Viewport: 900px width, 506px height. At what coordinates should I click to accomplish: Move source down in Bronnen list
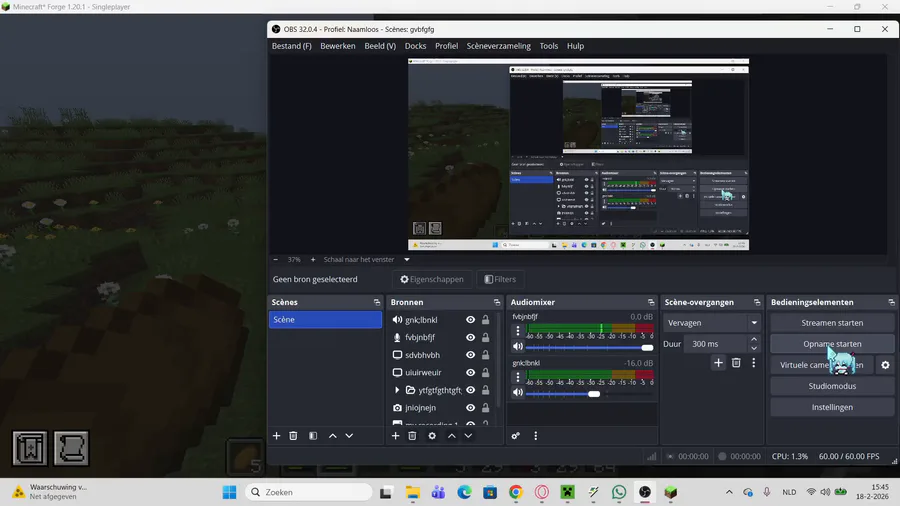(468, 436)
